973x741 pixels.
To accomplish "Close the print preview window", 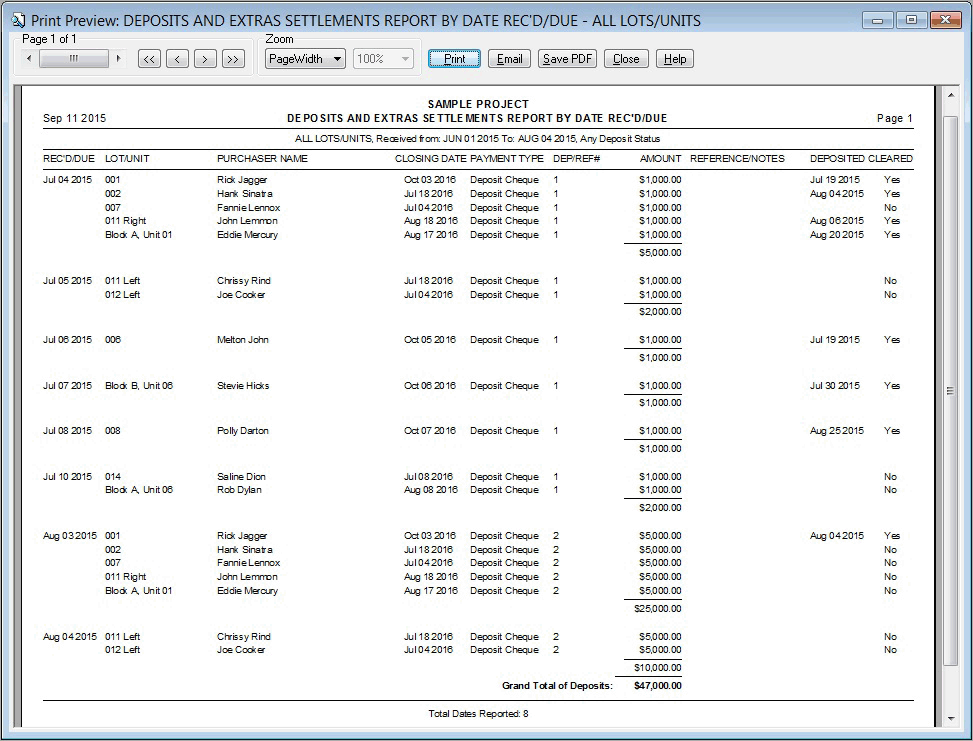I will [x=626, y=58].
